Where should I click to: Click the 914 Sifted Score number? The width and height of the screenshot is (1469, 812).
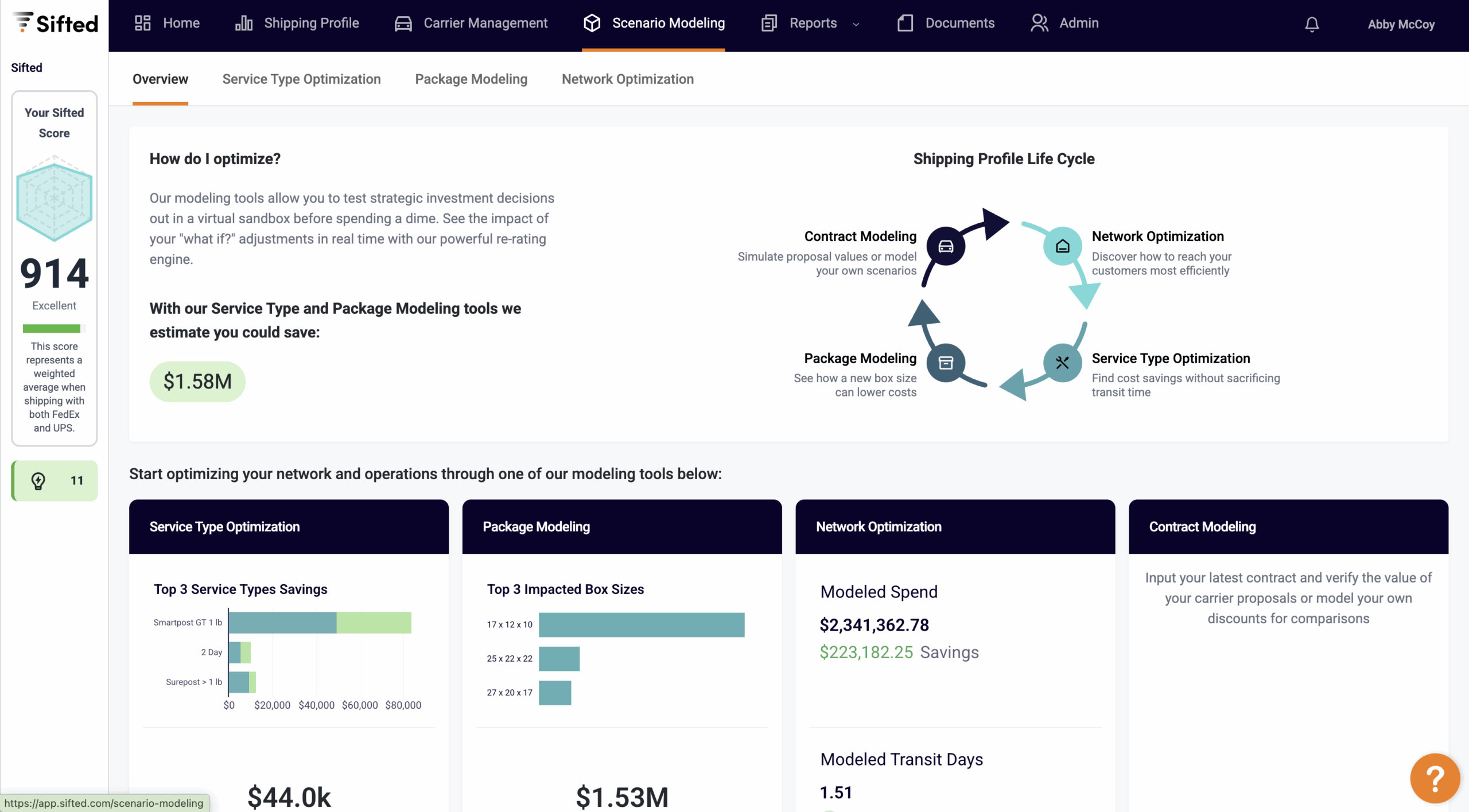55,273
